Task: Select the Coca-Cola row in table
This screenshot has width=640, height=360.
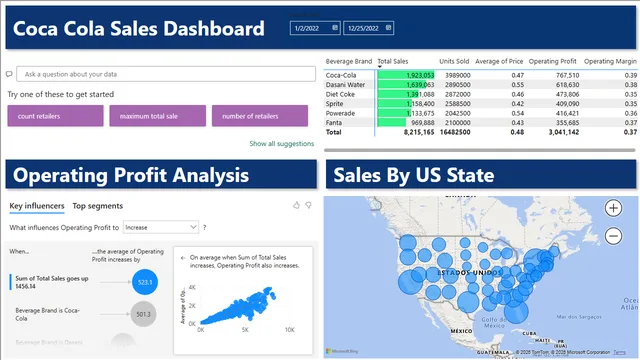Action: tap(481, 75)
